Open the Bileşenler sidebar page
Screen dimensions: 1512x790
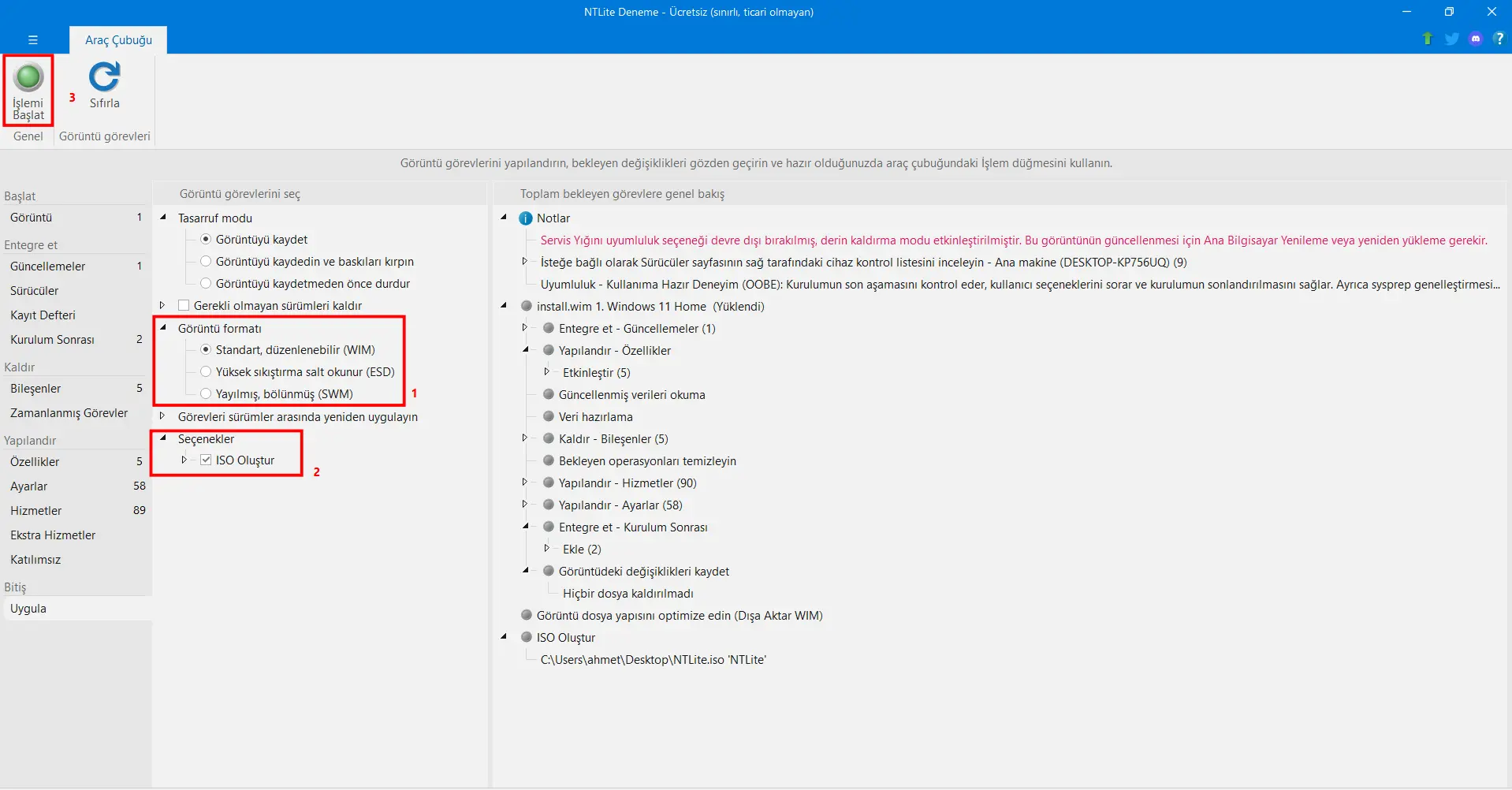(76, 389)
